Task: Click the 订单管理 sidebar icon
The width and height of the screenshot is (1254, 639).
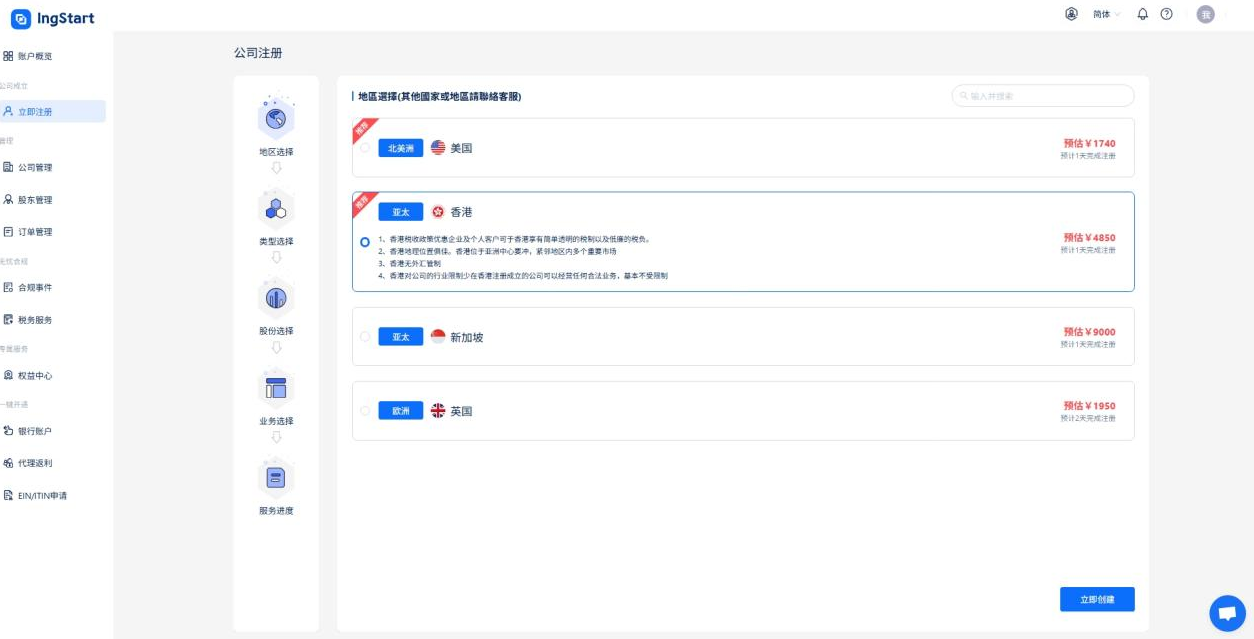Action: [8, 231]
